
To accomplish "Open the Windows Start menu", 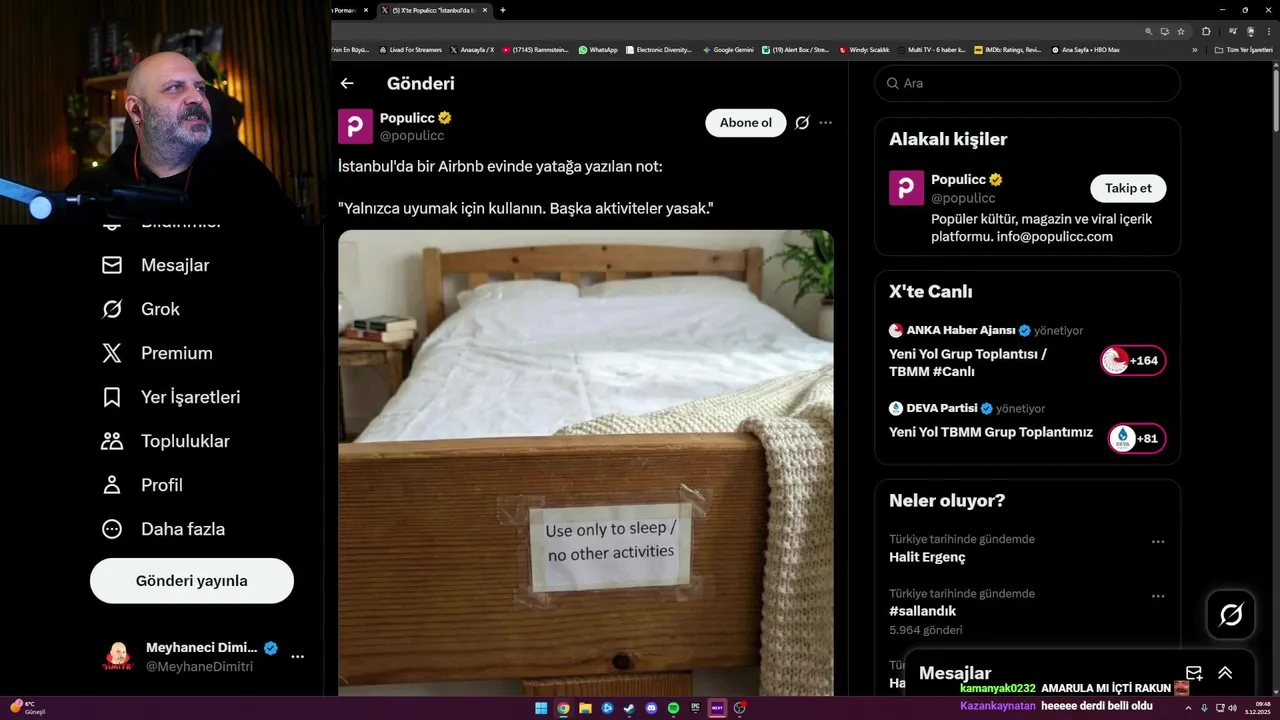I will click(541, 708).
